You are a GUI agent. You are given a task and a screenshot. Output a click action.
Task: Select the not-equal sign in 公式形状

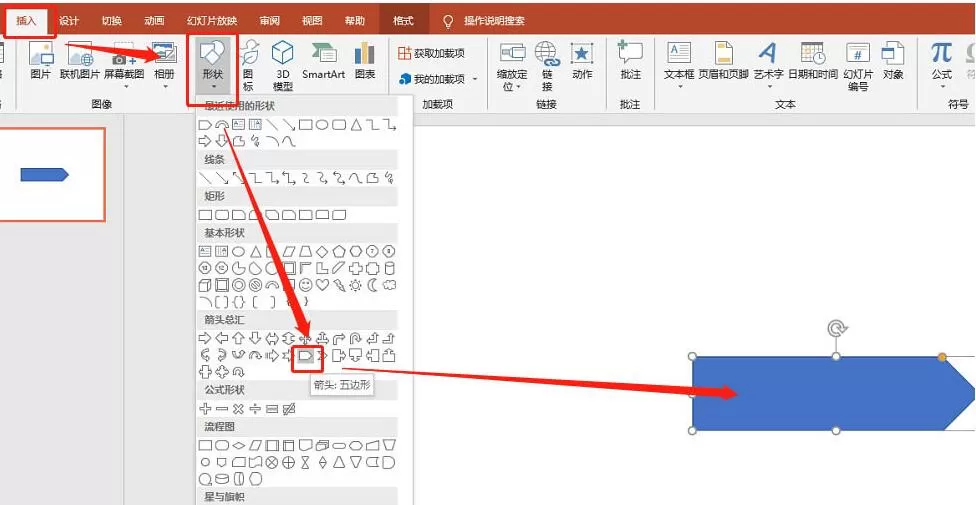point(288,409)
